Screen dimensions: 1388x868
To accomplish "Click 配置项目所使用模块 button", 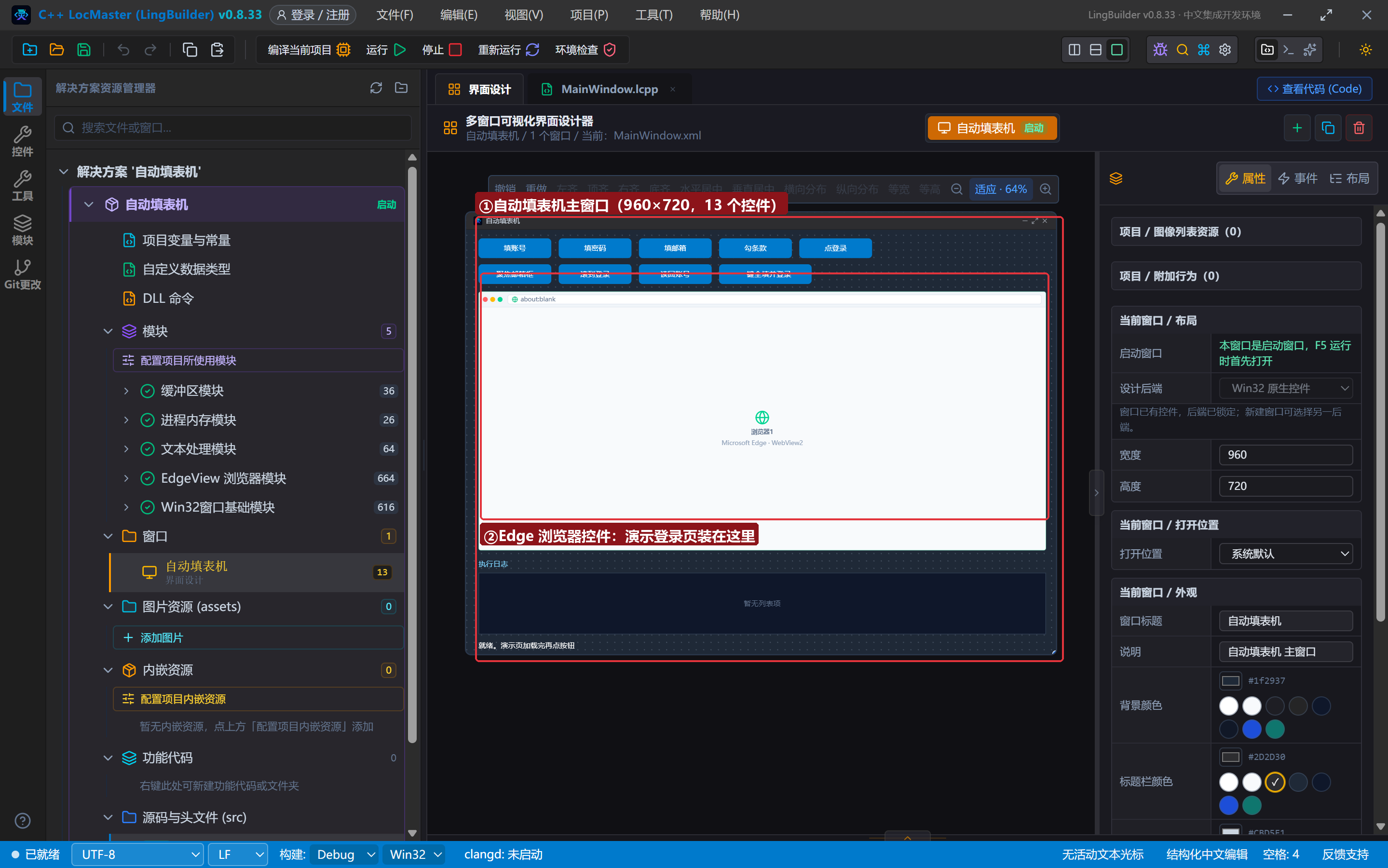I will tap(258, 361).
